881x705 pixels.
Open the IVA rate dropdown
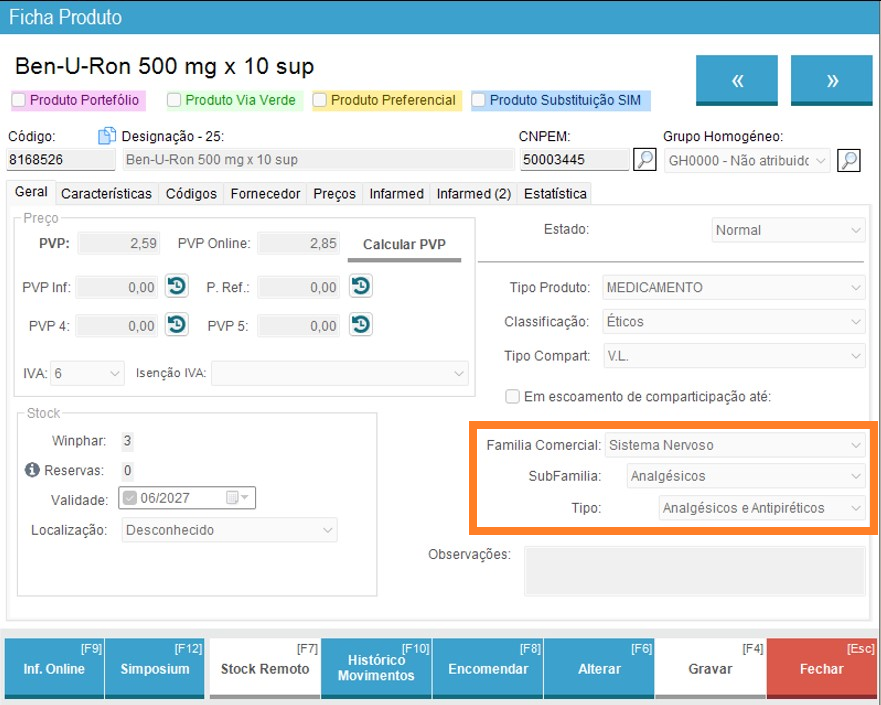pos(87,373)
